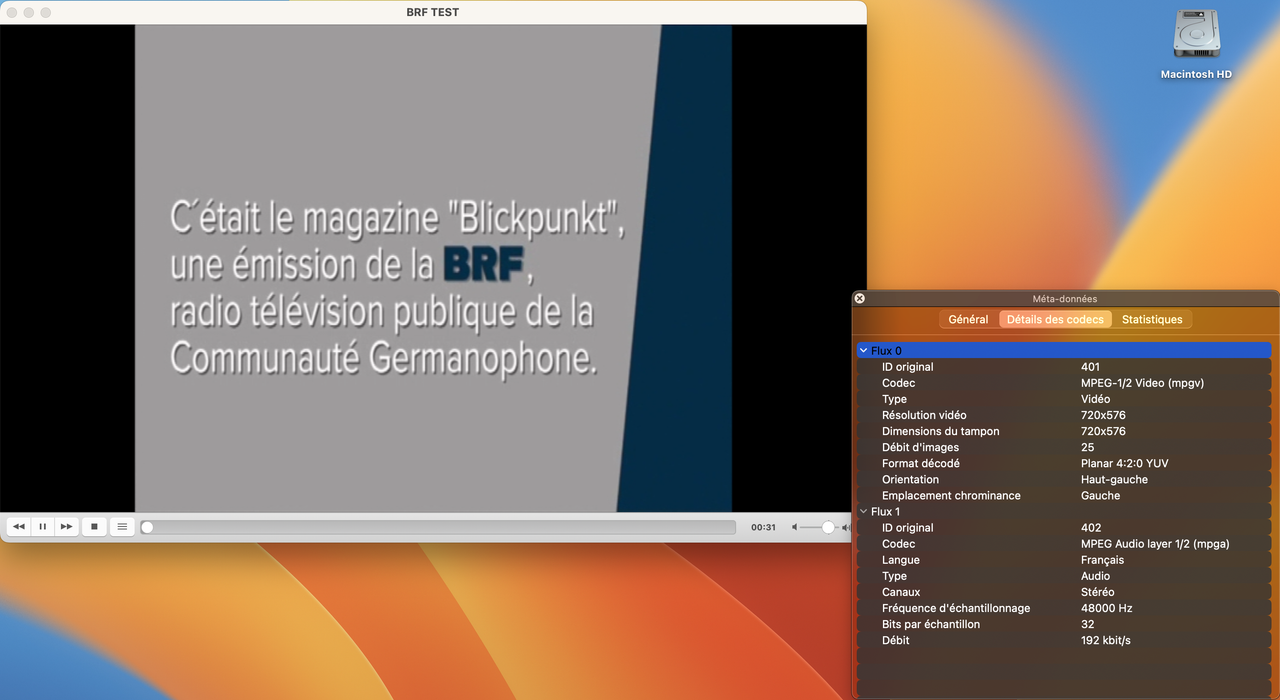Screen dimensions: 1280x700
Task: Select 'Bits par échantillon' row label
Action: 930,624
